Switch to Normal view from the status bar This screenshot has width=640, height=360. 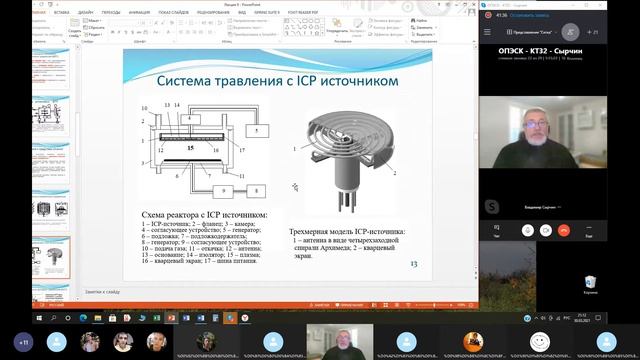(374, 305)
